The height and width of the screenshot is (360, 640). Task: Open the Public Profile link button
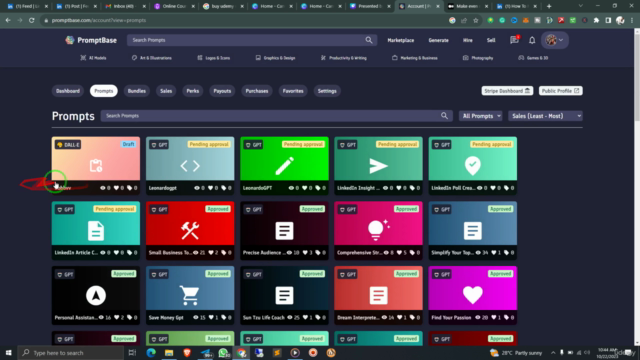pos(561,91)
